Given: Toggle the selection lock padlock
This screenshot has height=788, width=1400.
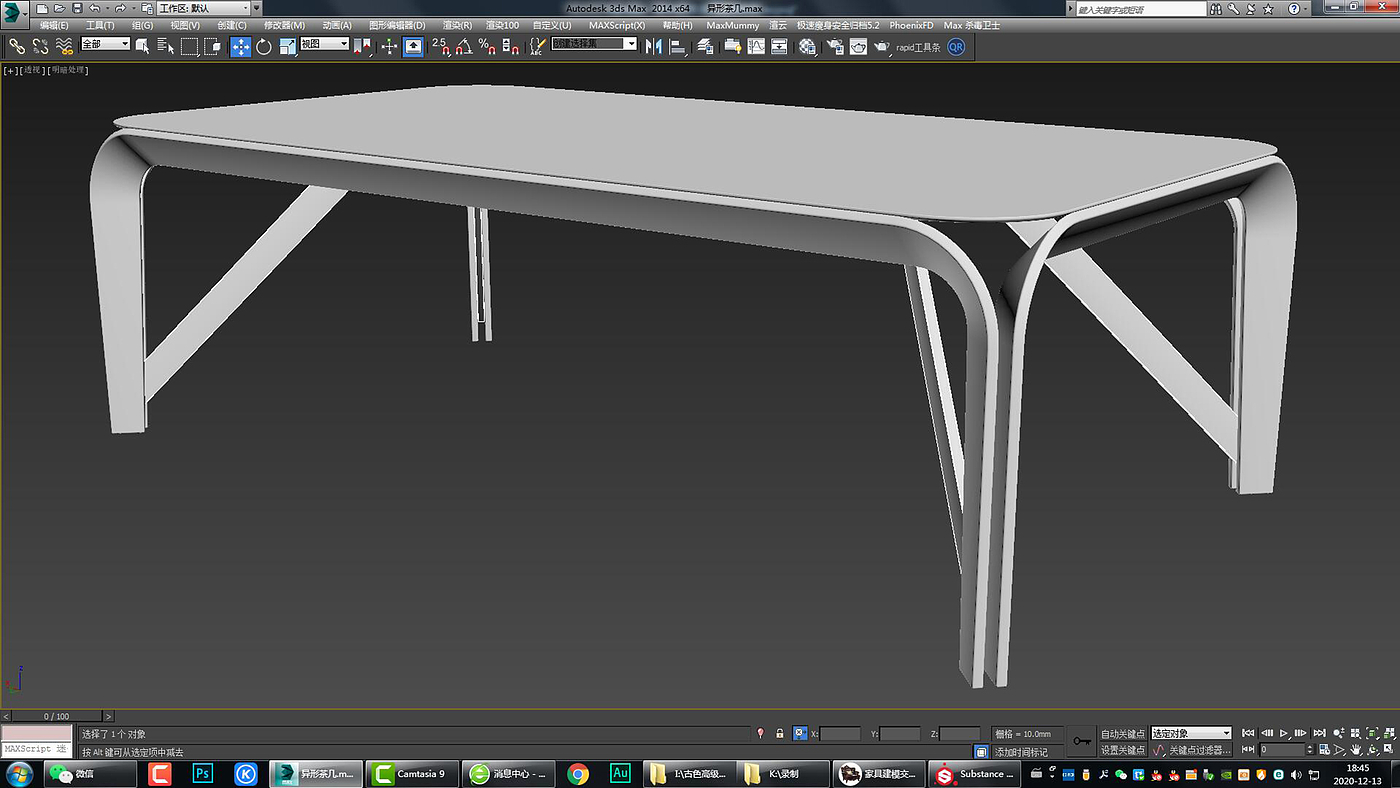Looking at the screenshot, I should [780, 734].
